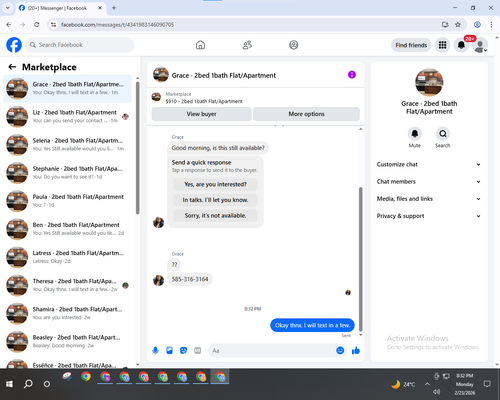The height and width of the screenshot is (400, 500).
Task: Open the notifications bell
Action: coord(461,45)
